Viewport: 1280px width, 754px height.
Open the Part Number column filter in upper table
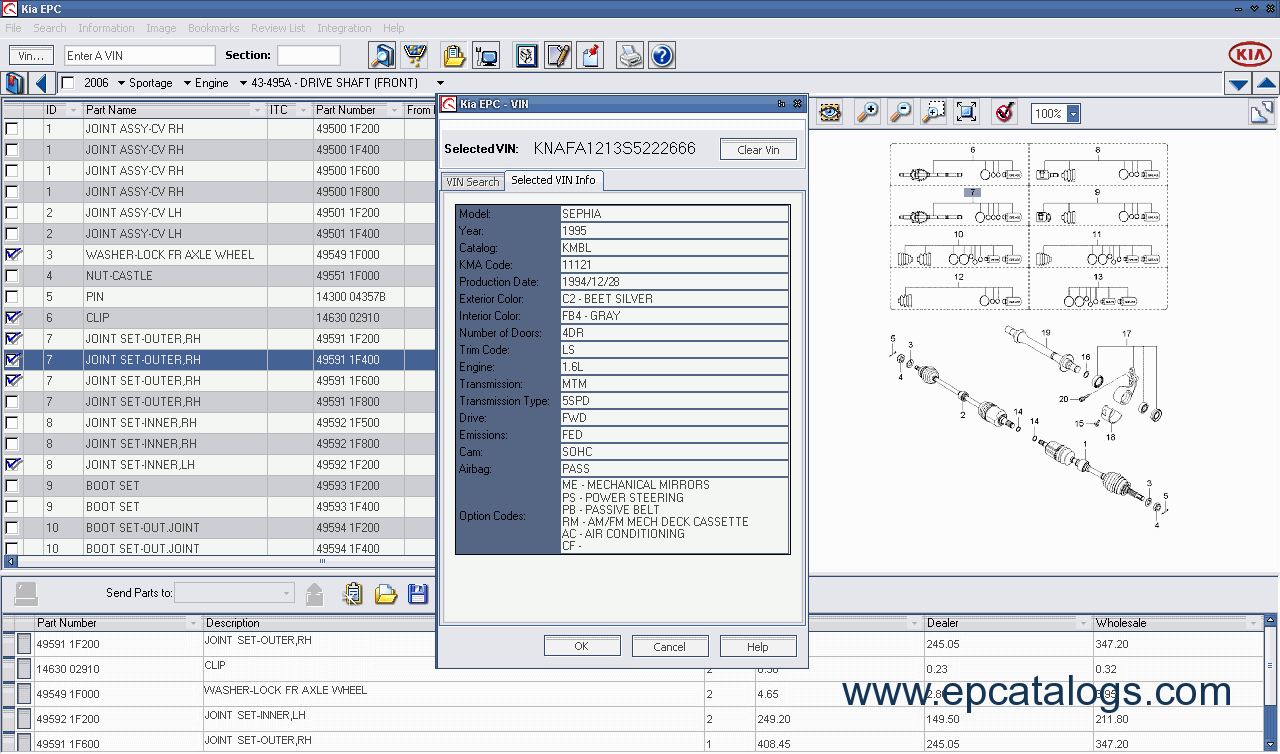[x=394, y=110]
